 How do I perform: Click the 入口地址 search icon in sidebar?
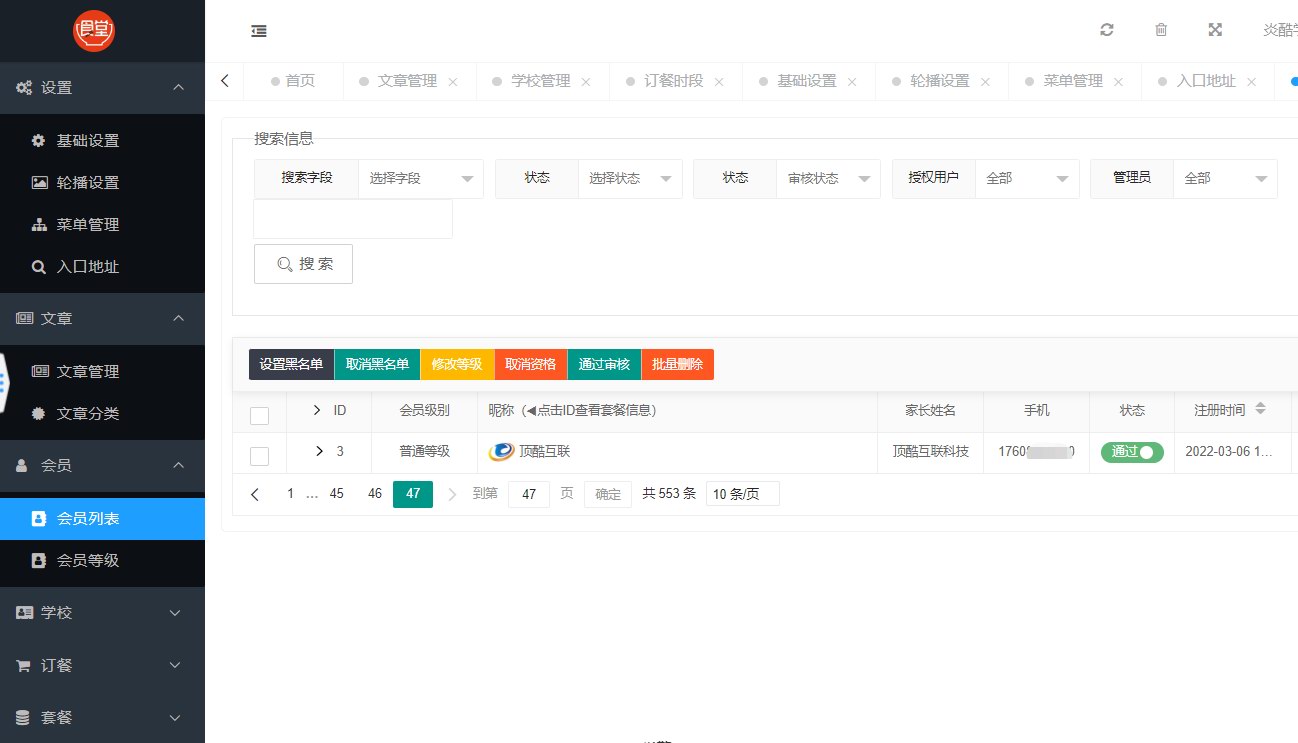tap(39, 267)
